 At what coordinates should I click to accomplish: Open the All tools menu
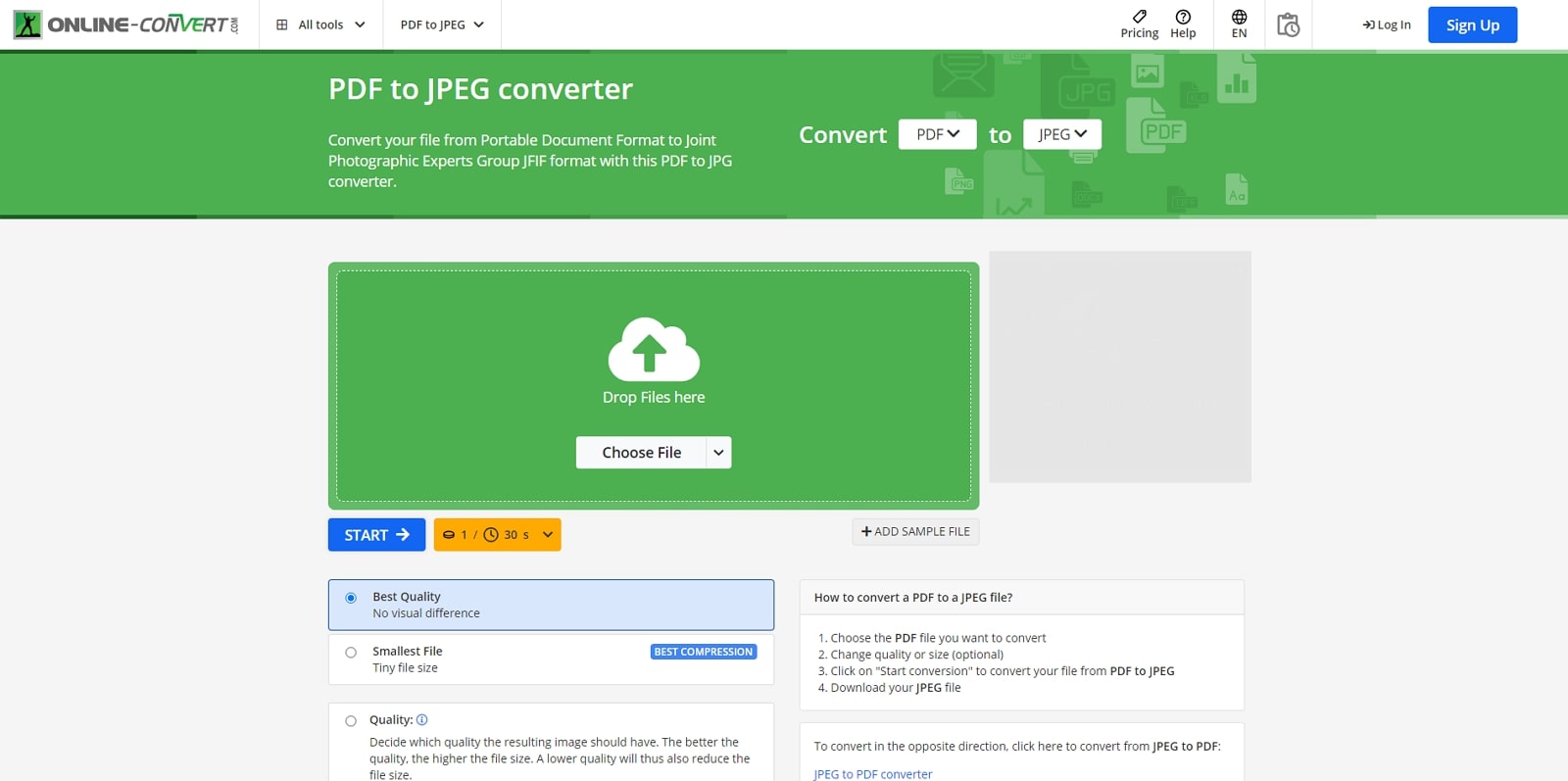click(x=320, y=24)
